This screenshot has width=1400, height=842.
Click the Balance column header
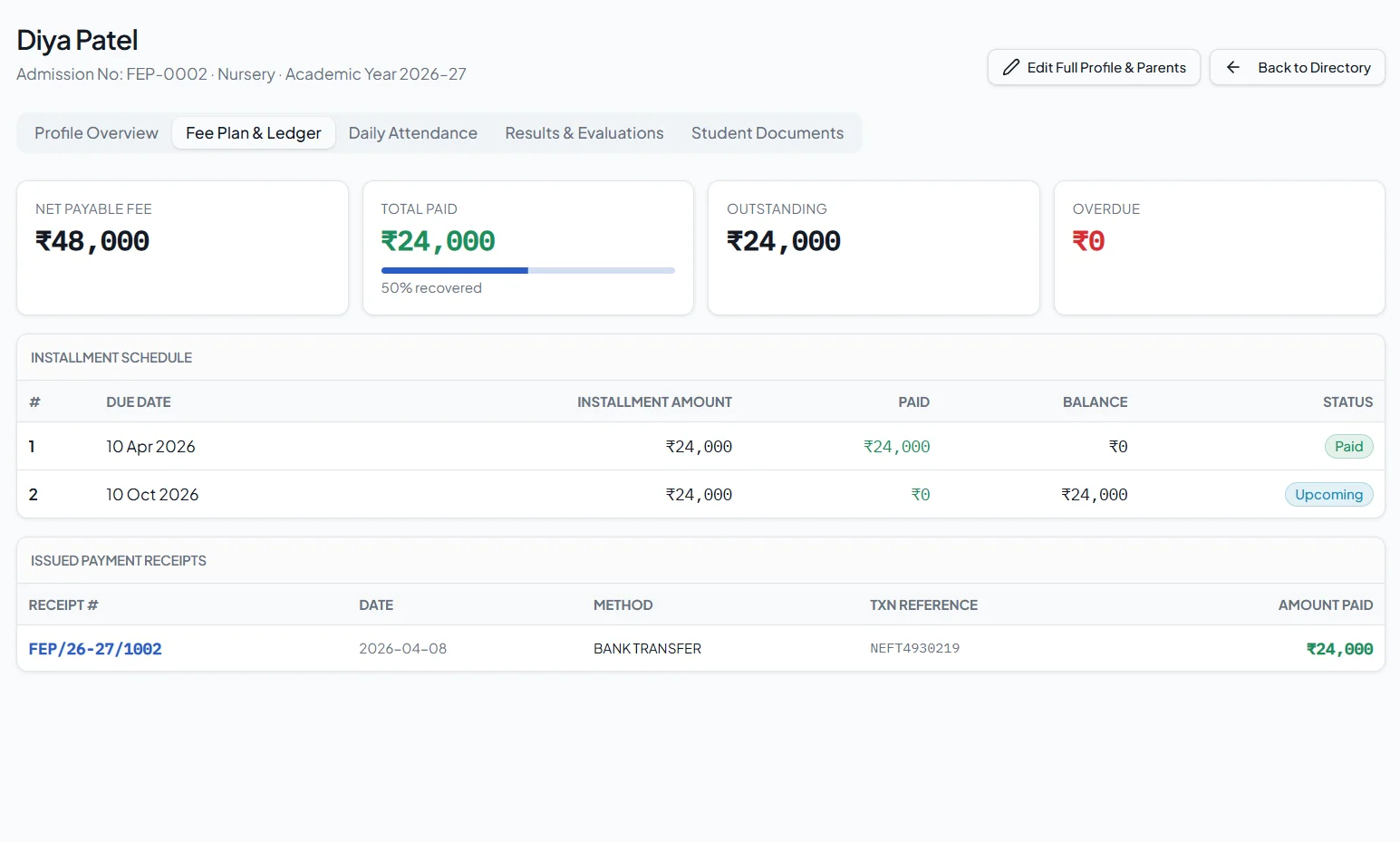(x=1095, y=402)
